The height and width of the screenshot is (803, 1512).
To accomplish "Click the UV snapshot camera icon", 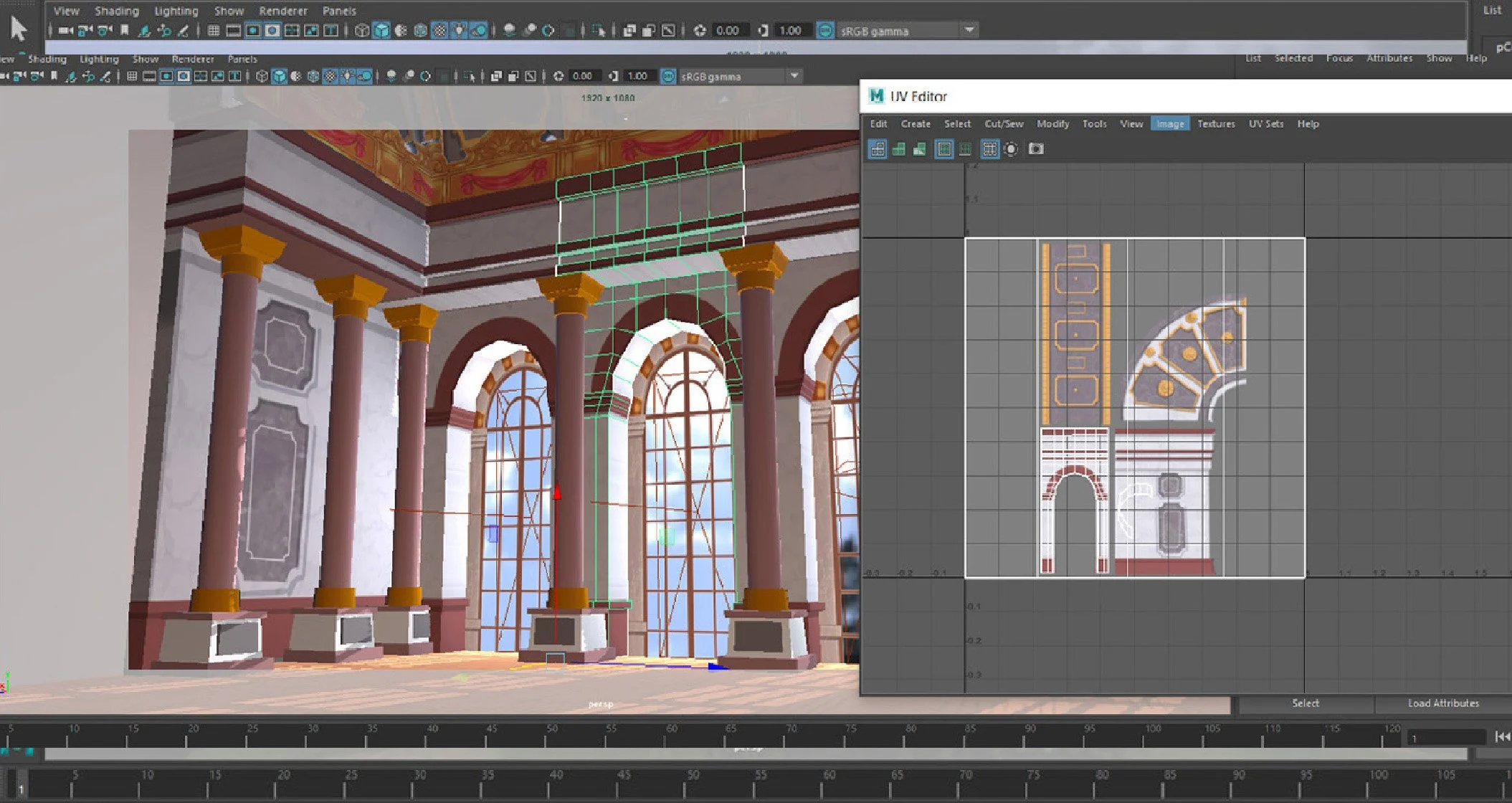I will 1036,149.
